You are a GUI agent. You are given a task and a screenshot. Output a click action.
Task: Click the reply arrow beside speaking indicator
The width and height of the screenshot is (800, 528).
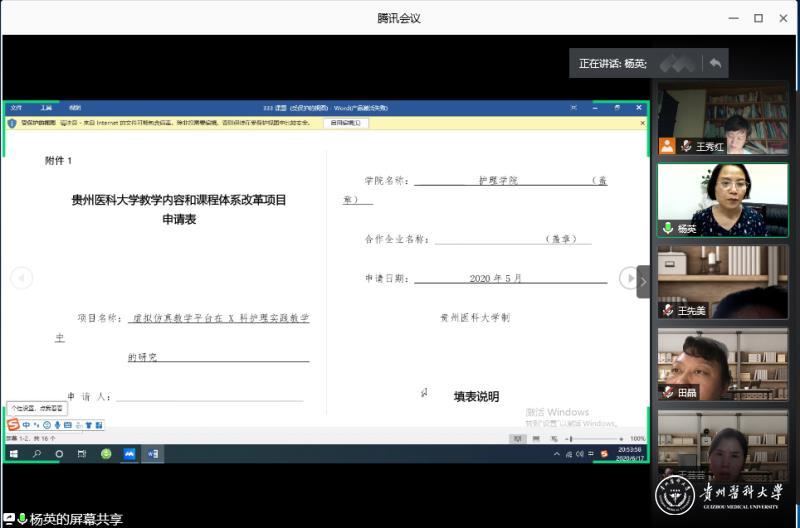[715, 63]
